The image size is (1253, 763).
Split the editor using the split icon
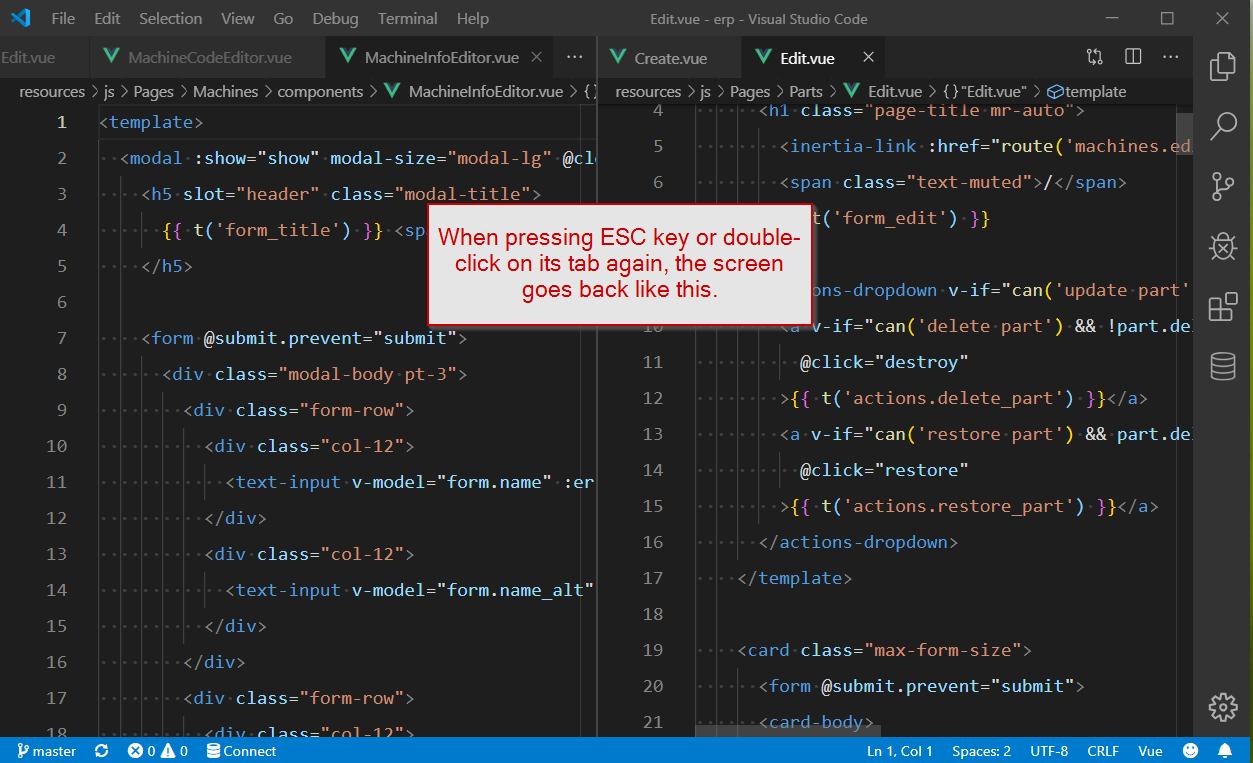[1132, 57]
